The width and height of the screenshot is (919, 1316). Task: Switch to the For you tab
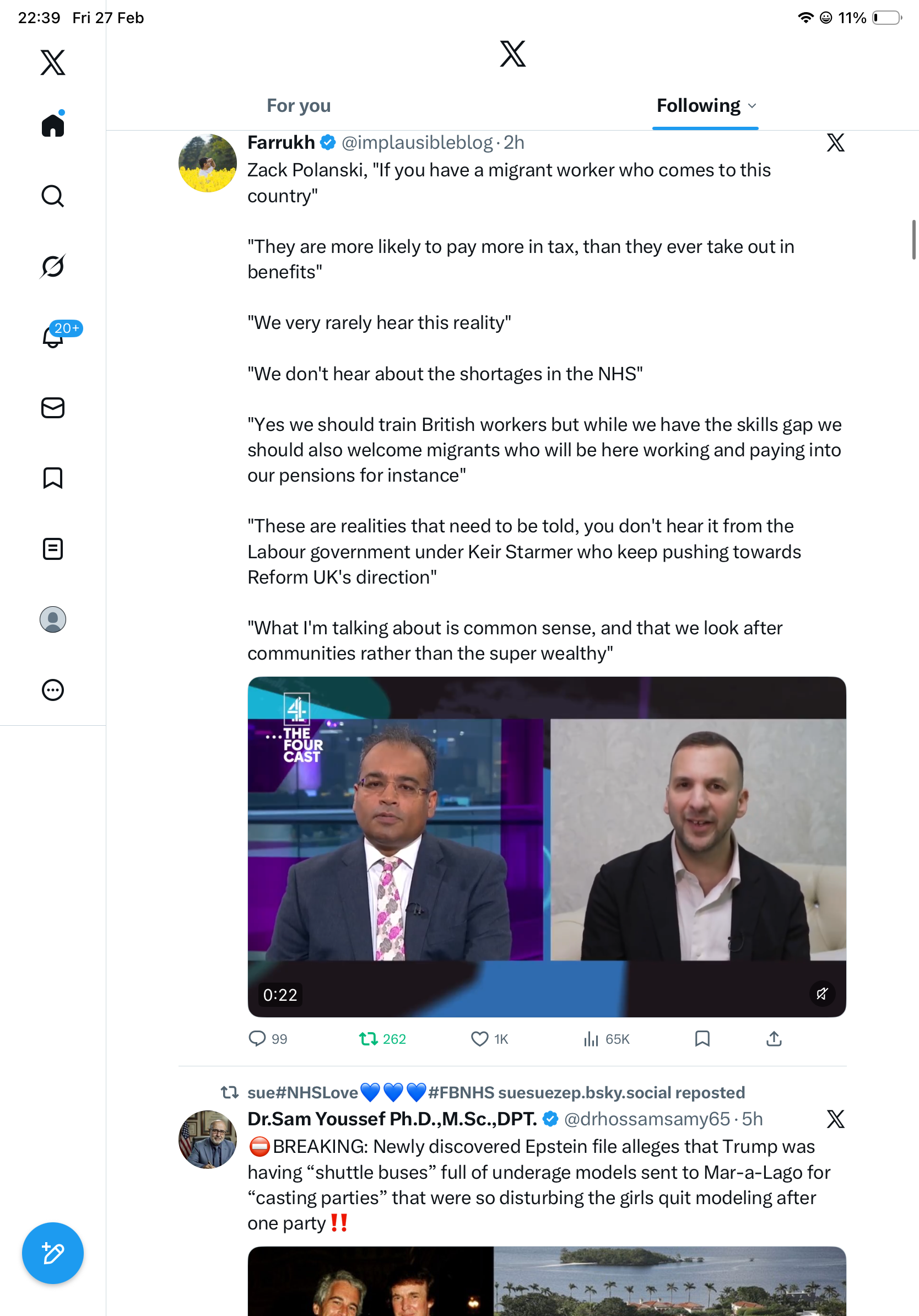[x=299, y=105]
